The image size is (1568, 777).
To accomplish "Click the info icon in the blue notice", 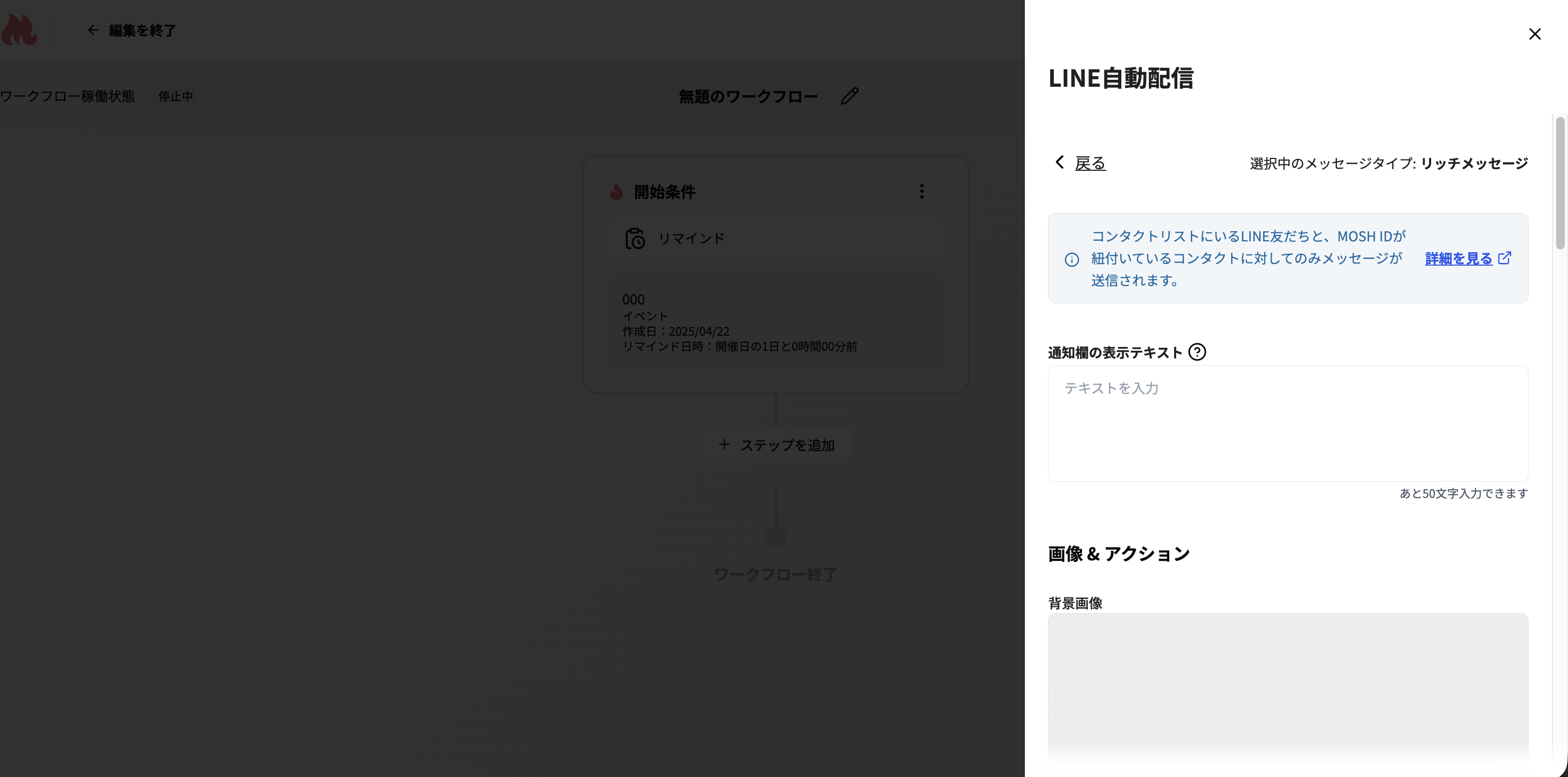I will coord(1071,260).
